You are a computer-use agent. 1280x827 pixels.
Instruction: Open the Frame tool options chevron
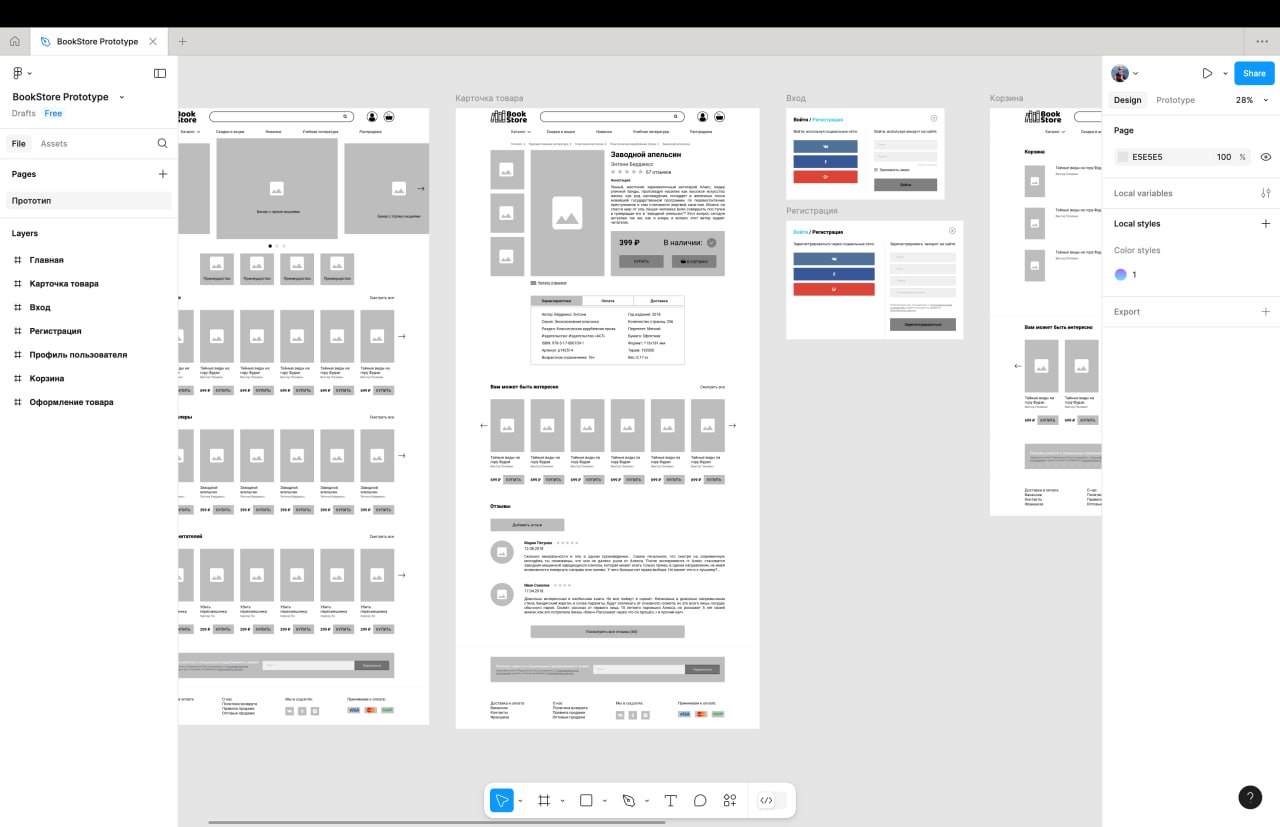pyautogui.click(x=562, y=800)
